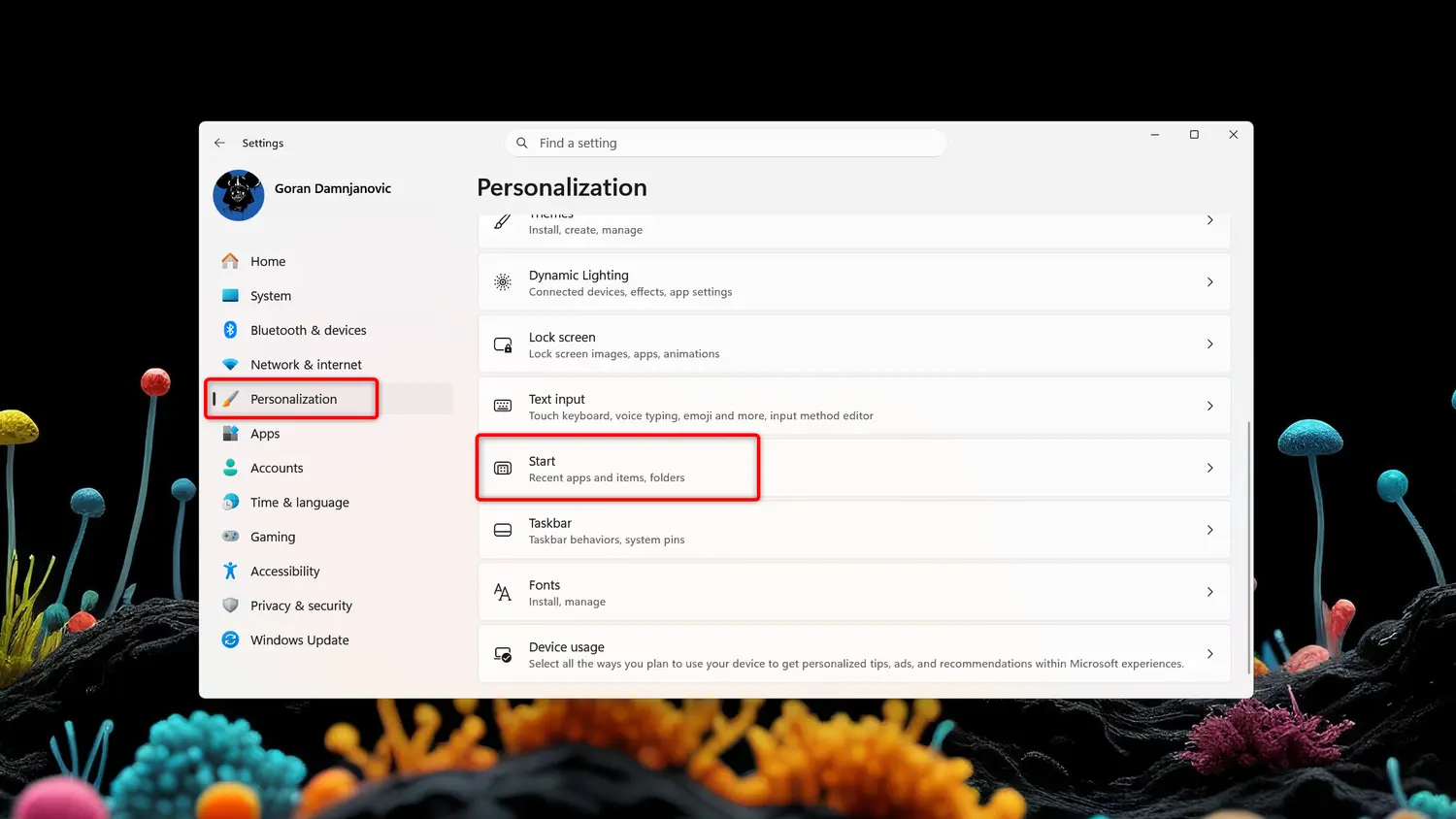Expand the Text input chevron
Viewport: 1456px width, 819px height.
click(1209, 406)
